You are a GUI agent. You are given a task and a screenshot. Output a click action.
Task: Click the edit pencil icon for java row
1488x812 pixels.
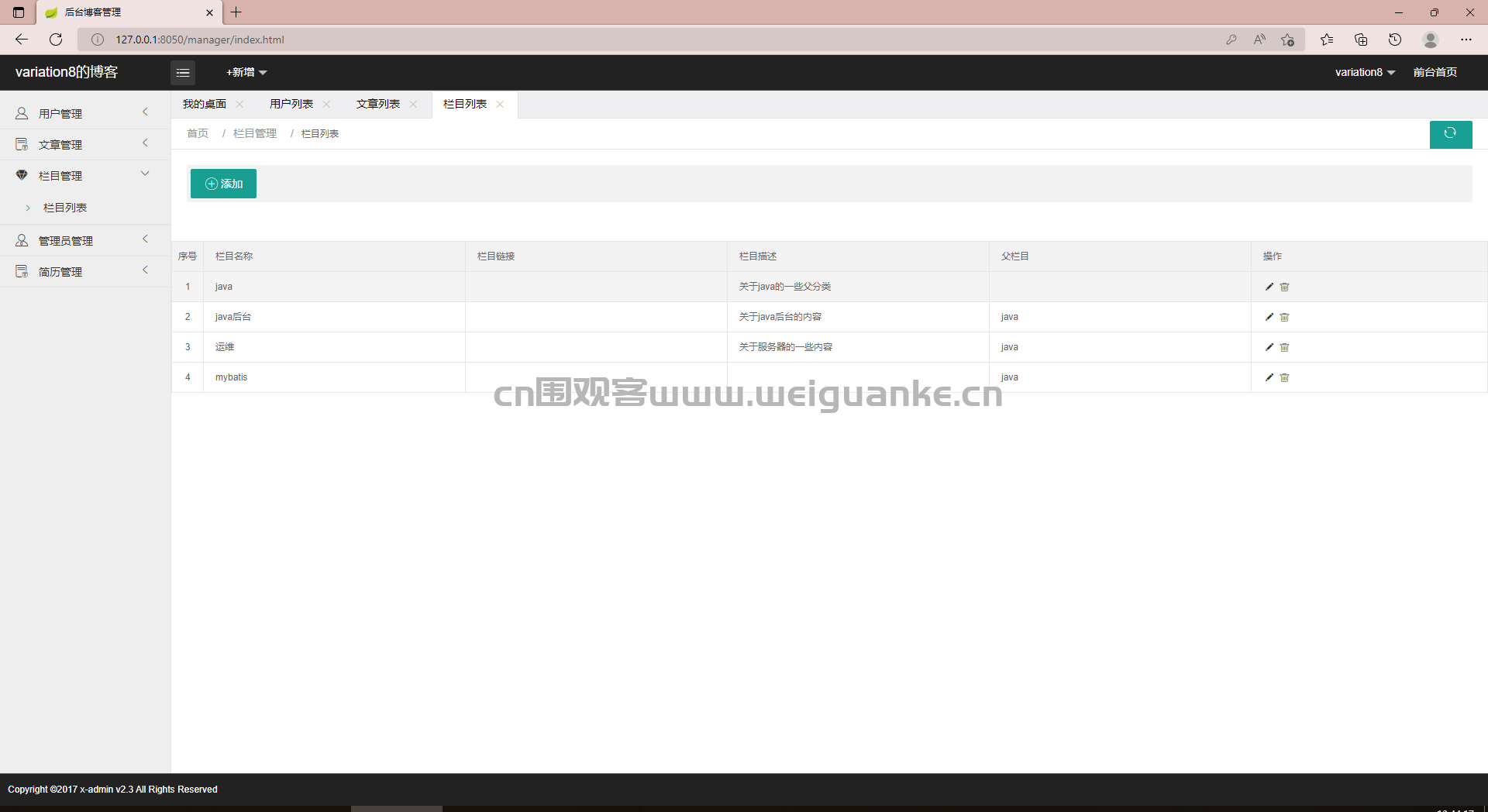point(1269,287)
